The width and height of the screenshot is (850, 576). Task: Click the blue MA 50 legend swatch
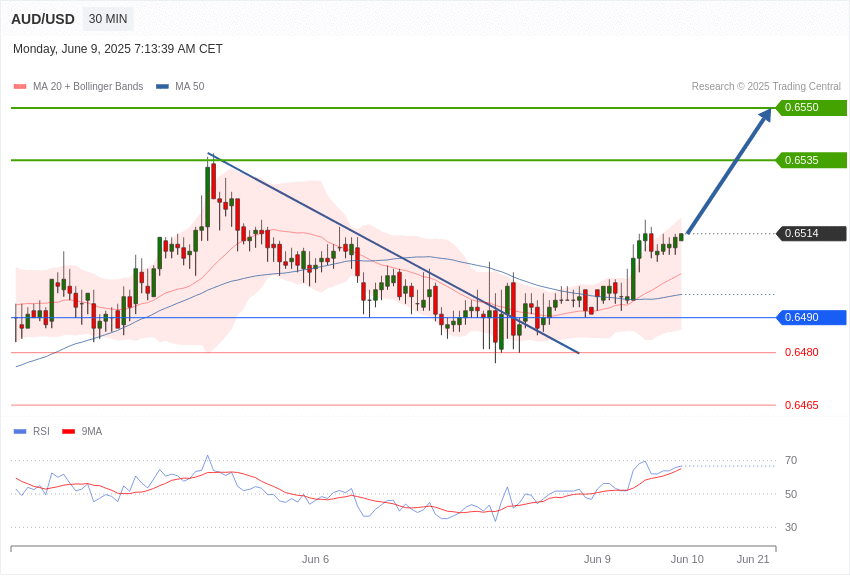click(162, 87)
